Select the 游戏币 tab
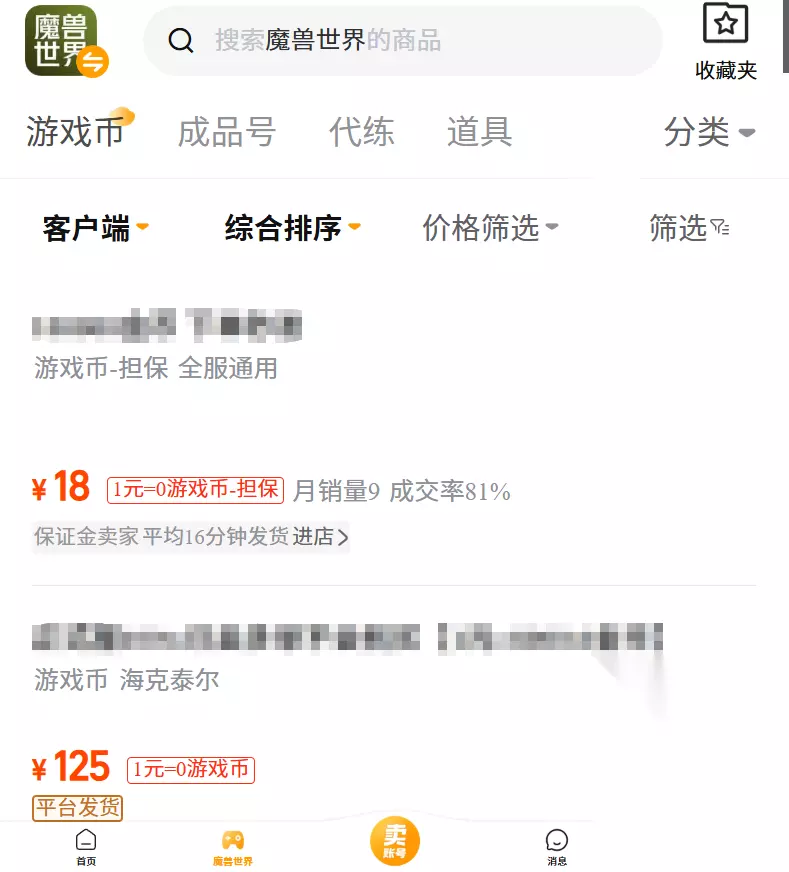 (75, 132)
